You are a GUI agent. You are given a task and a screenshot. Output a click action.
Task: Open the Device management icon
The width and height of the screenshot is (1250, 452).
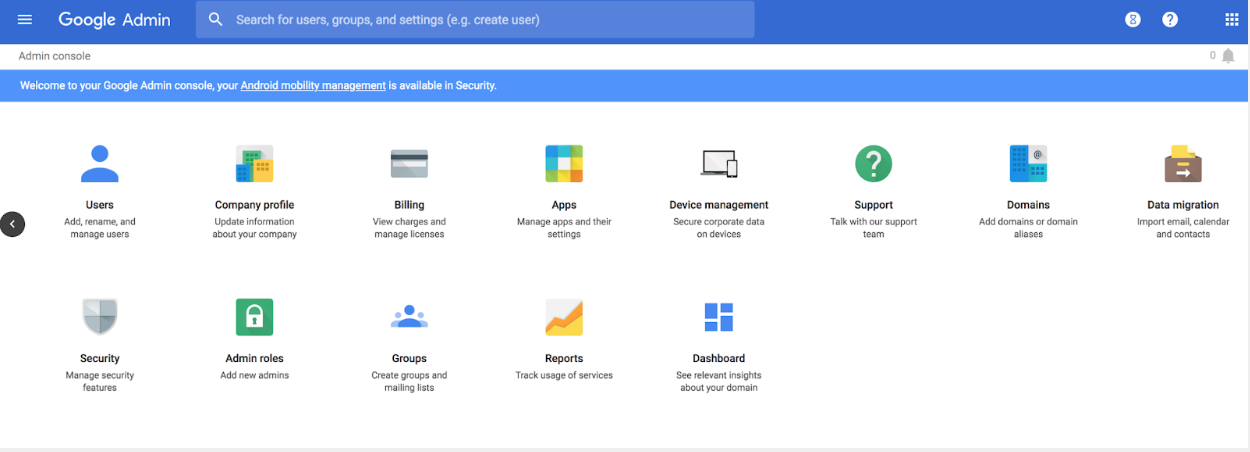[x=719, y=163]
